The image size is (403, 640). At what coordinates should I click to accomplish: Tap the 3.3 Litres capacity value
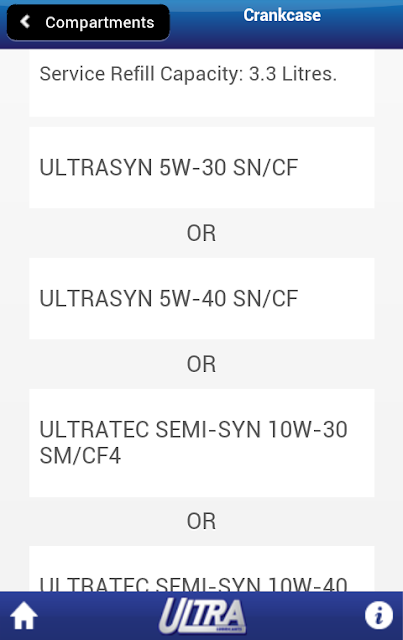click(293, 74)
